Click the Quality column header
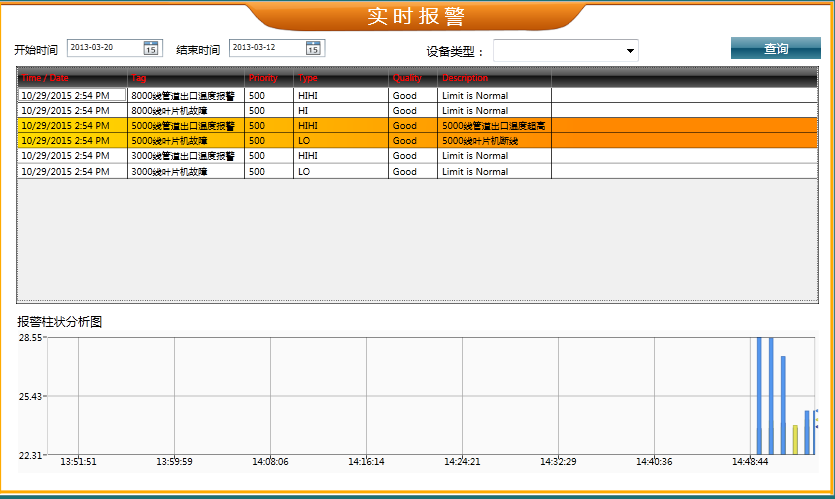835x499 pixels. (412, 78)
